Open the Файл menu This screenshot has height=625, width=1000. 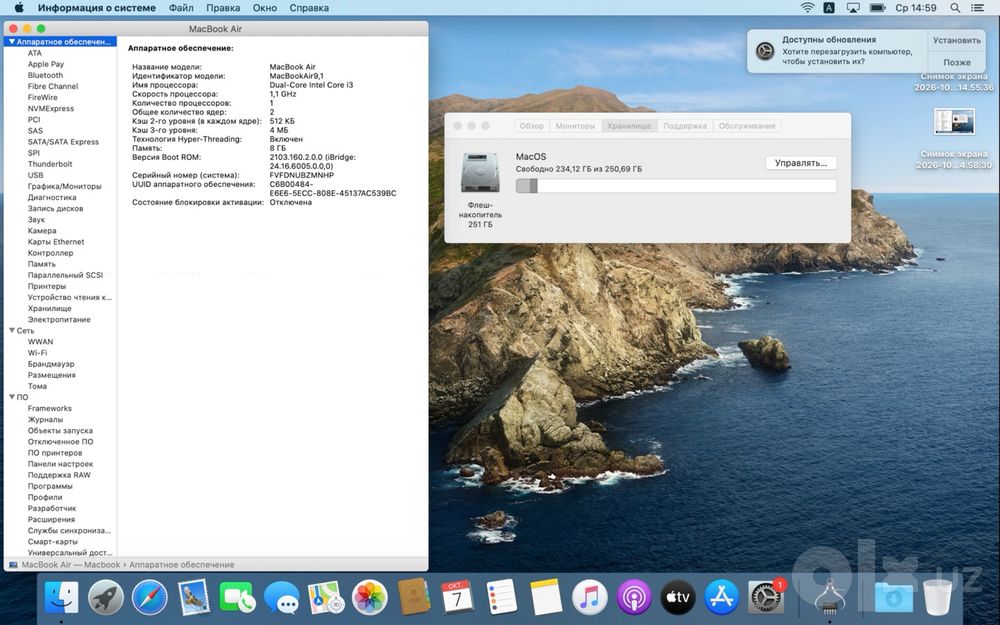(x=181, y=8)
